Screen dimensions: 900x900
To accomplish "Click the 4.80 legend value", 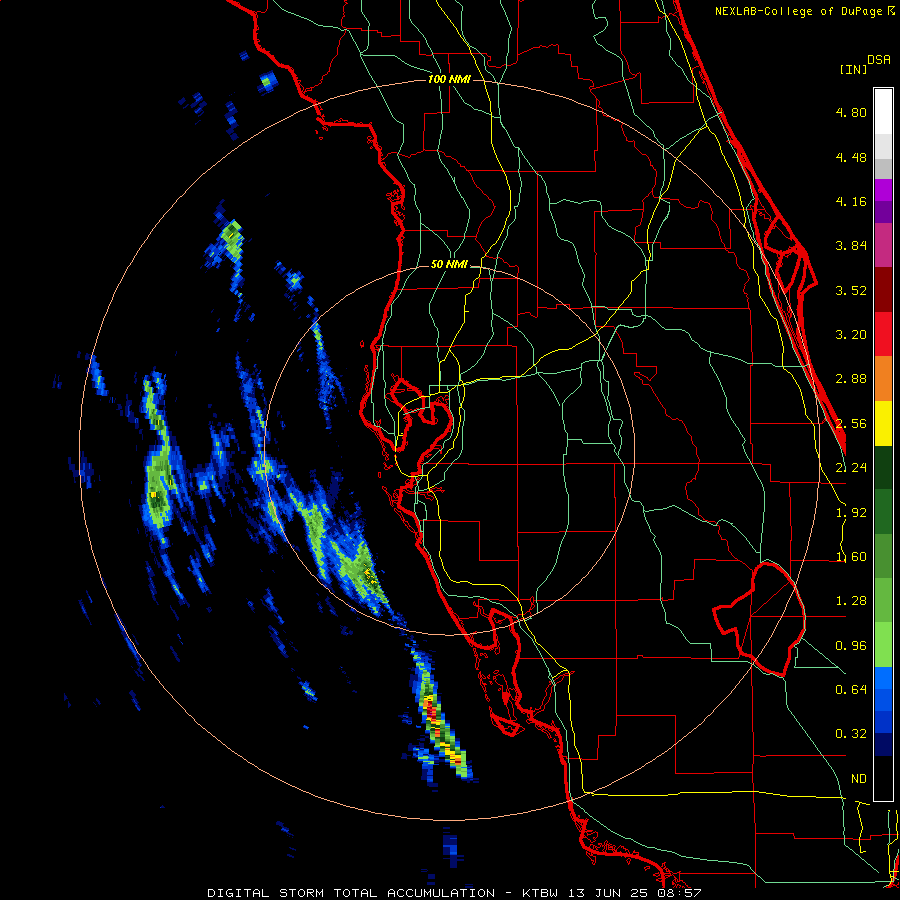I will point(851,112).
